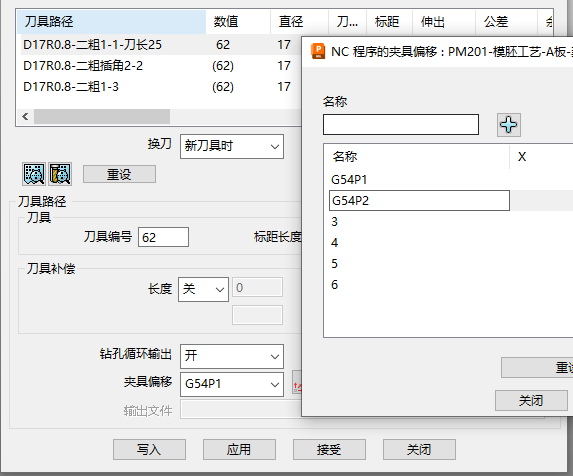Screen dimensions: 573x476
Task: Click the toolpath list left scroll arrow
Action: coord(25,117)
